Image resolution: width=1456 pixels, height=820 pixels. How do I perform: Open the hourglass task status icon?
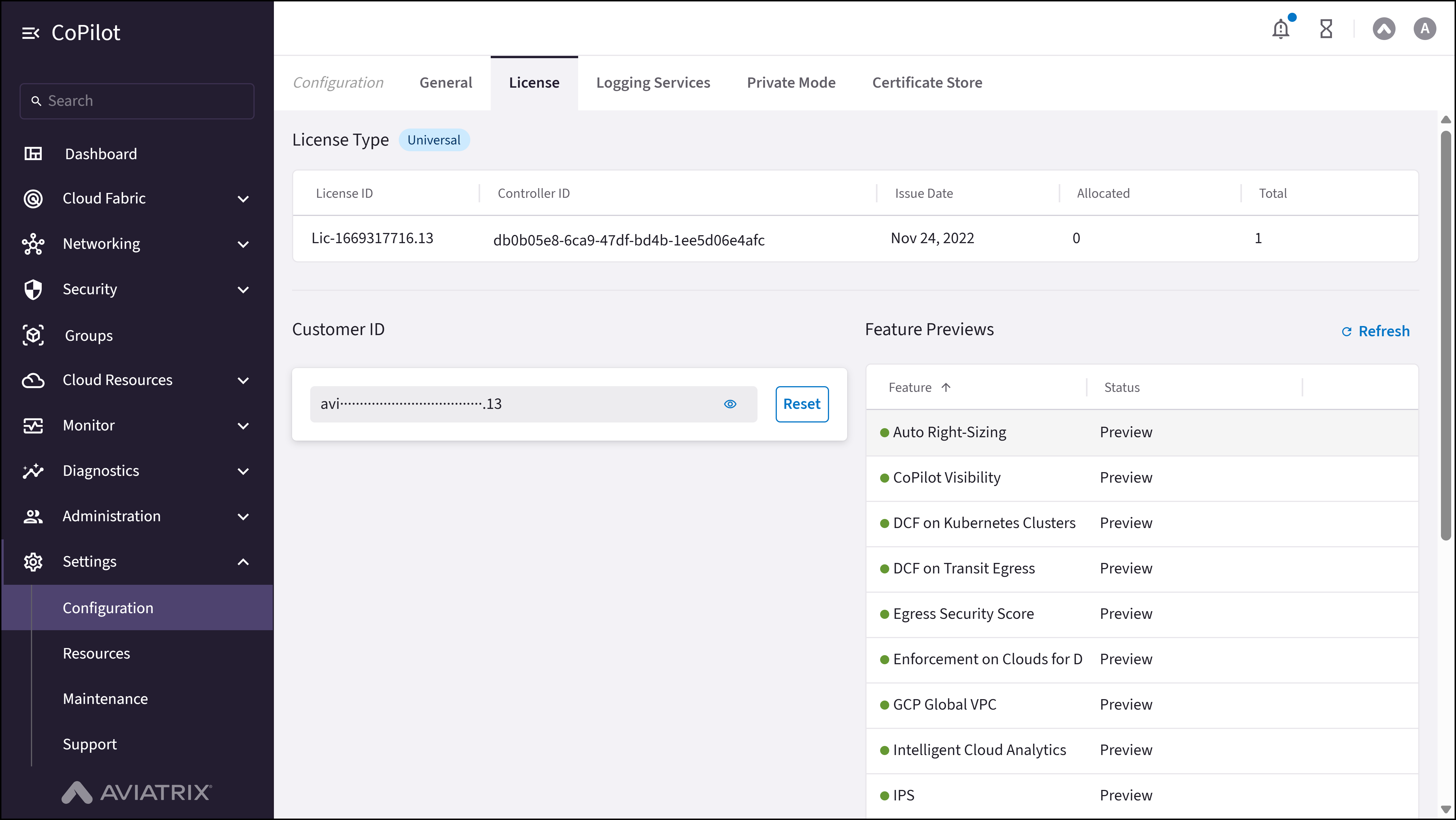(x=1325, y=29)
